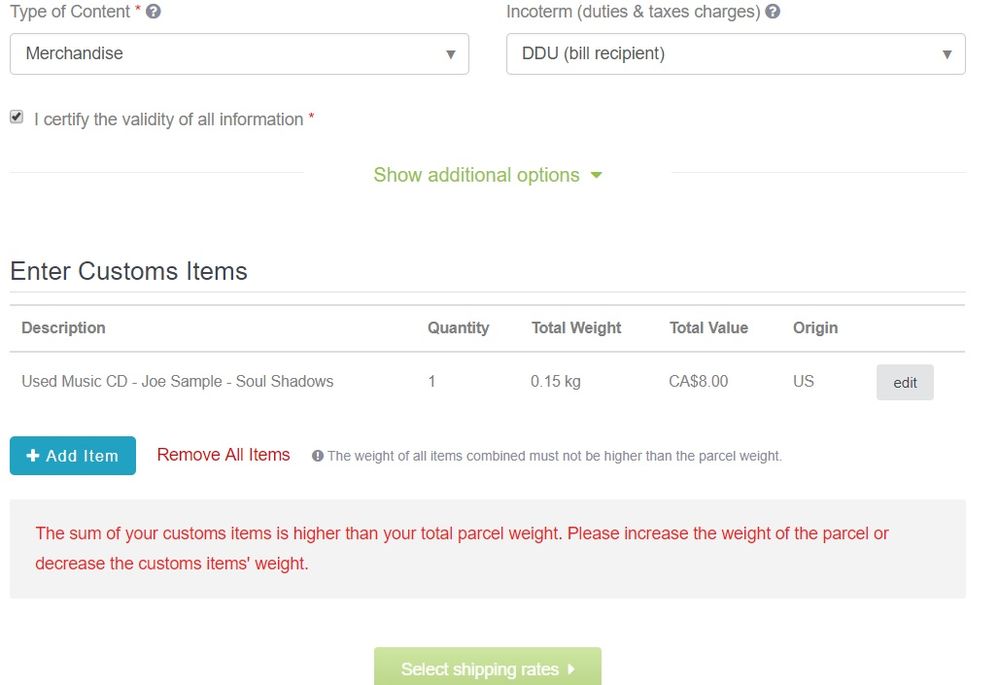Image resolution: width=999 pixels, height=685 pixels.
Task: Select the Description column header
Action: click(63, 328)
